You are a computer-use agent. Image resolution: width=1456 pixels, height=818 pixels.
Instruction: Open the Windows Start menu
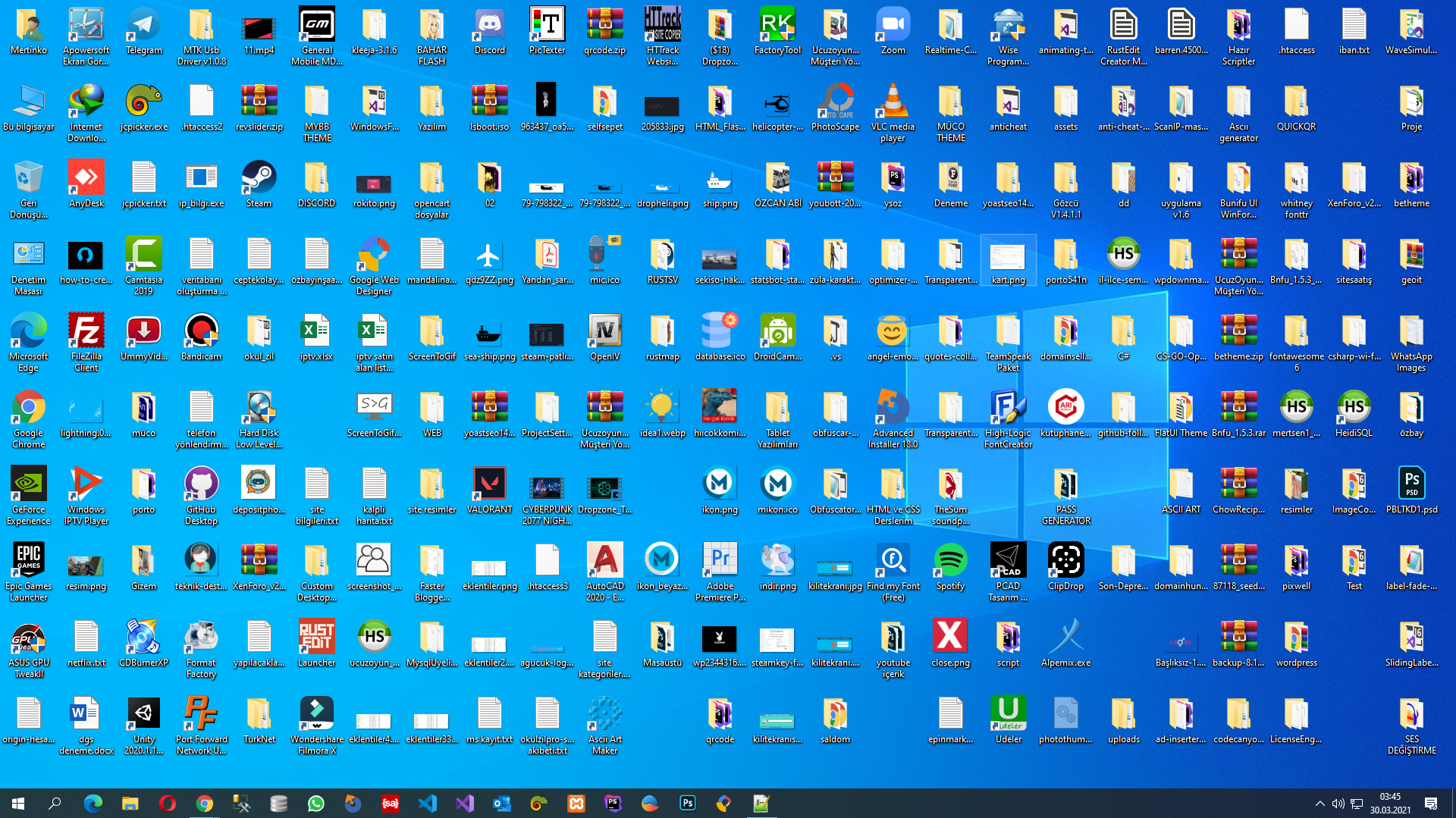tap(18, 804)
